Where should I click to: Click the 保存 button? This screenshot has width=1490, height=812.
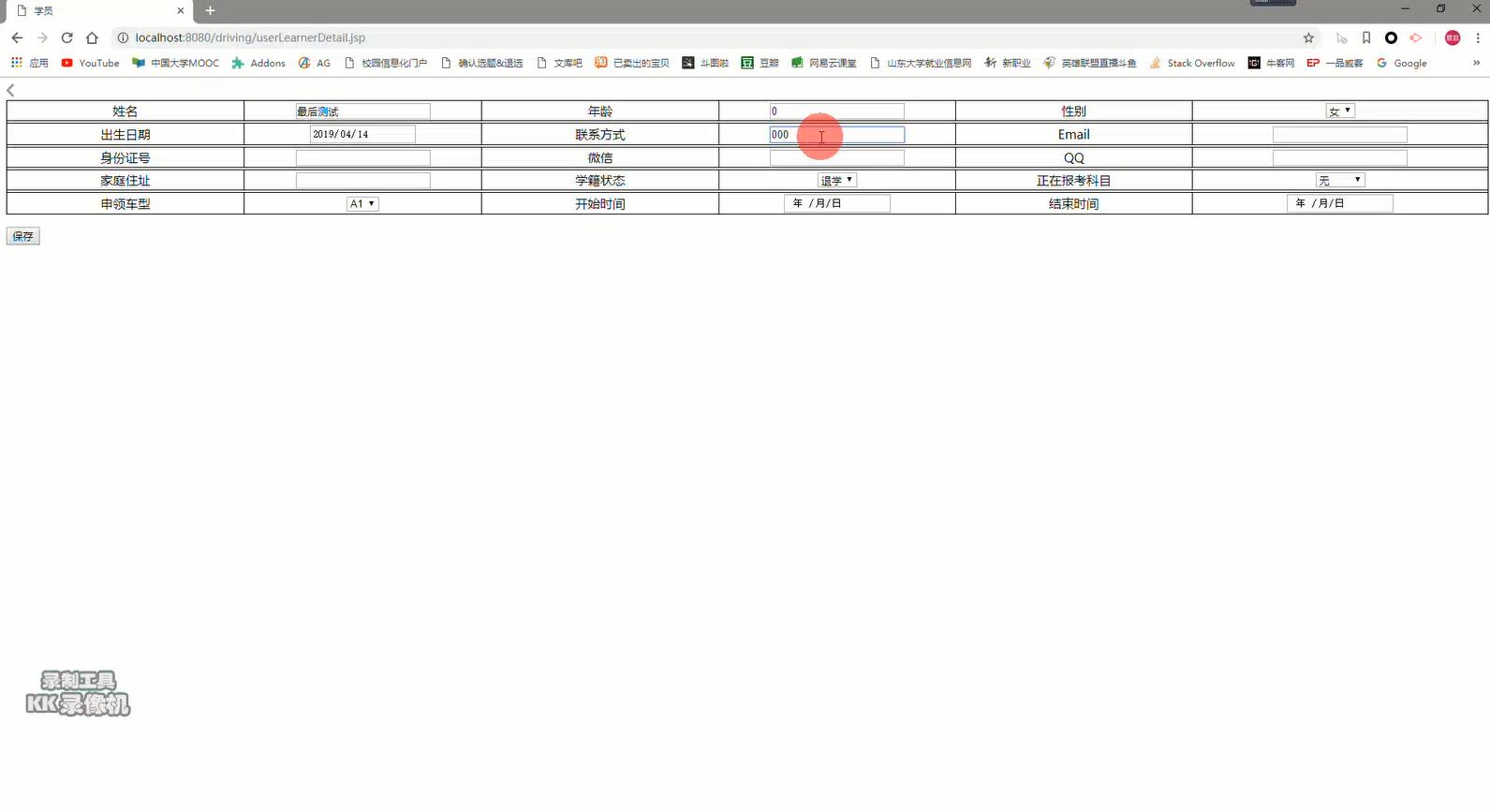click(22, 236)
